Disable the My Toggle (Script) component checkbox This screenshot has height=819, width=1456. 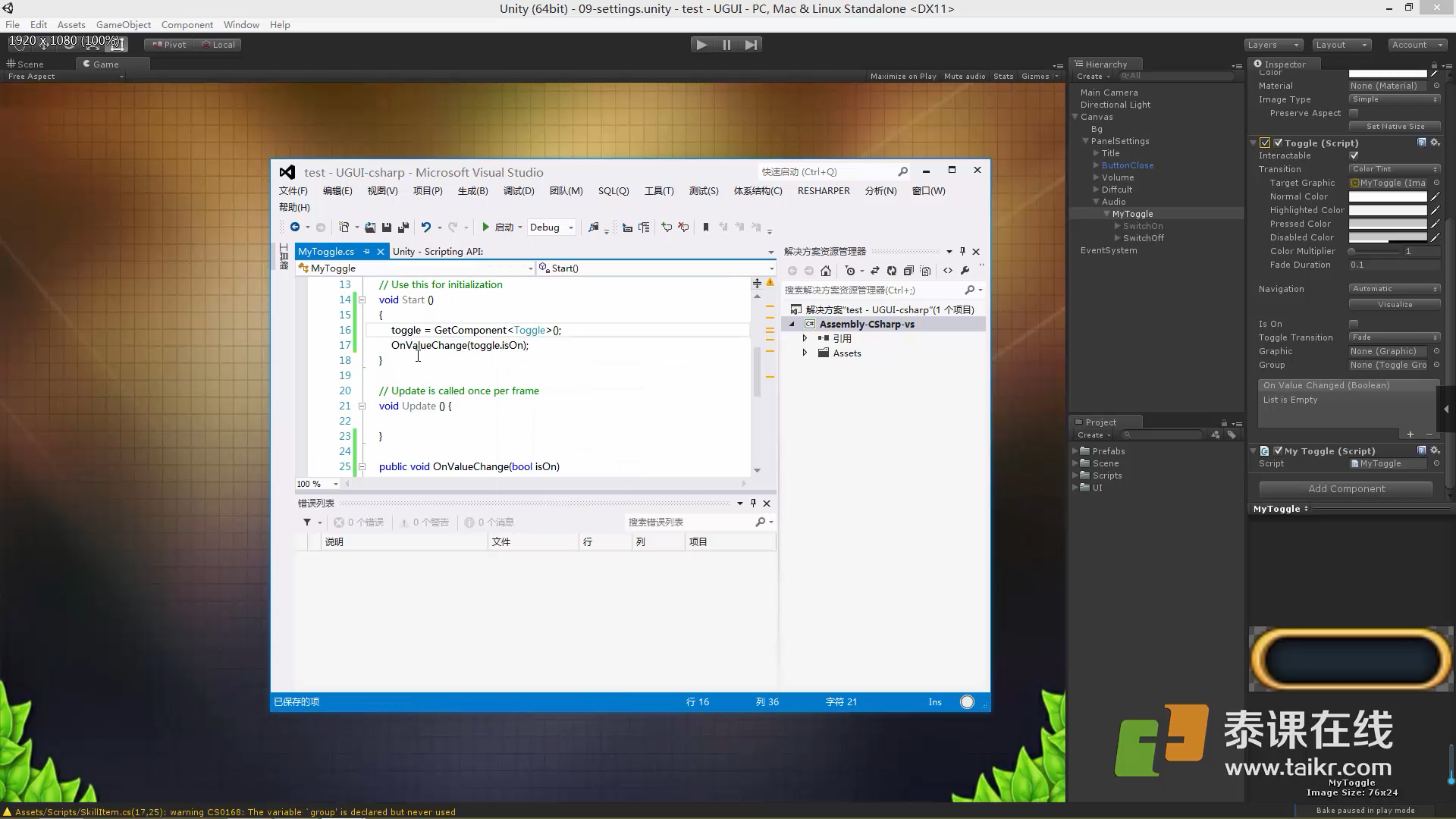(1279, 450)
